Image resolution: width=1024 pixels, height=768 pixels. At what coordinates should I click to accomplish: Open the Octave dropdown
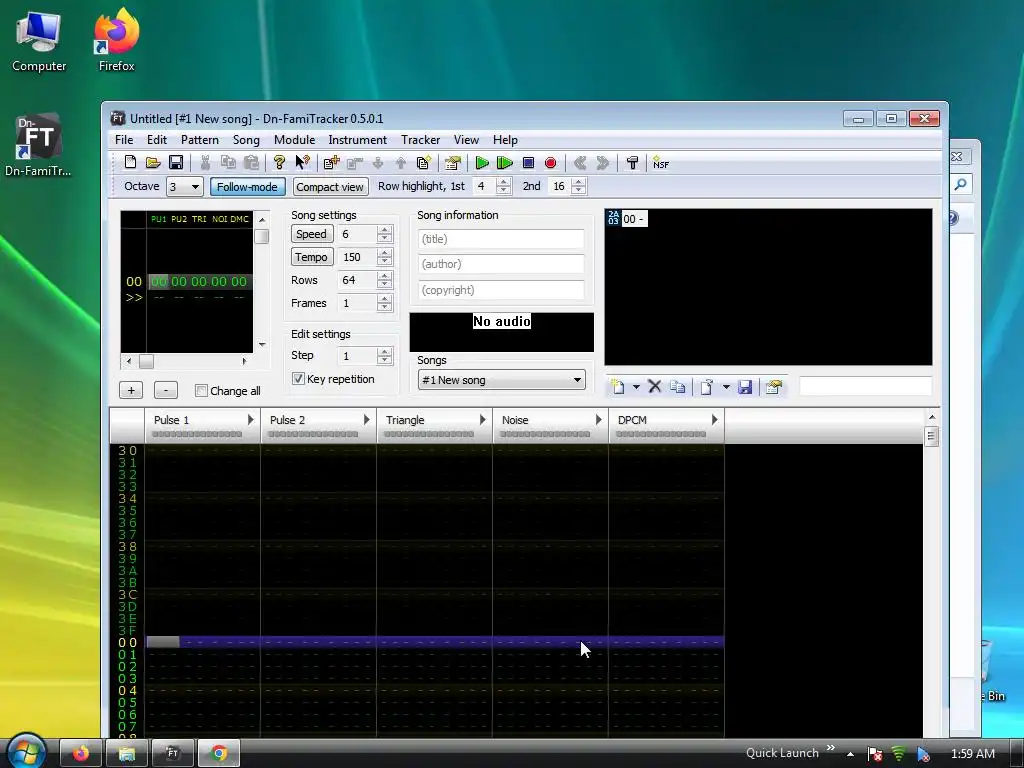[x=185, y=187]
